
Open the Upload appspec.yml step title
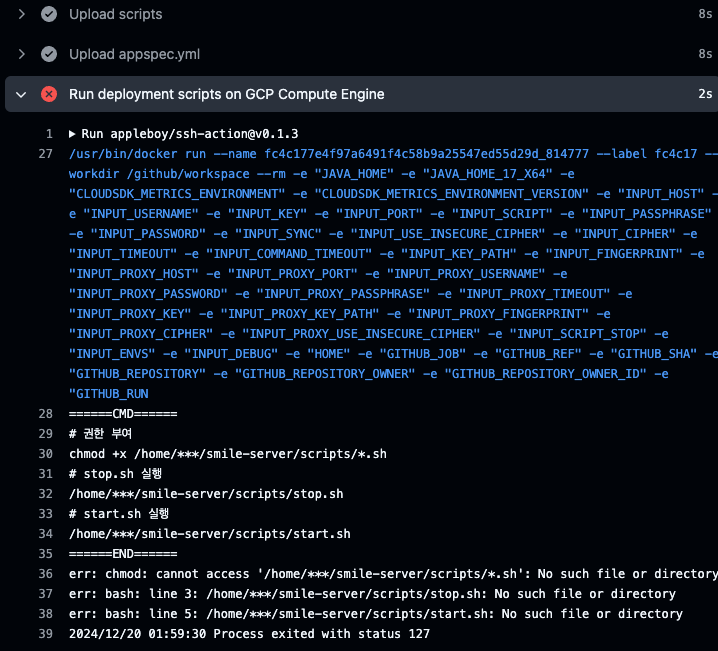pyautogui.click(x=134, y=54)
